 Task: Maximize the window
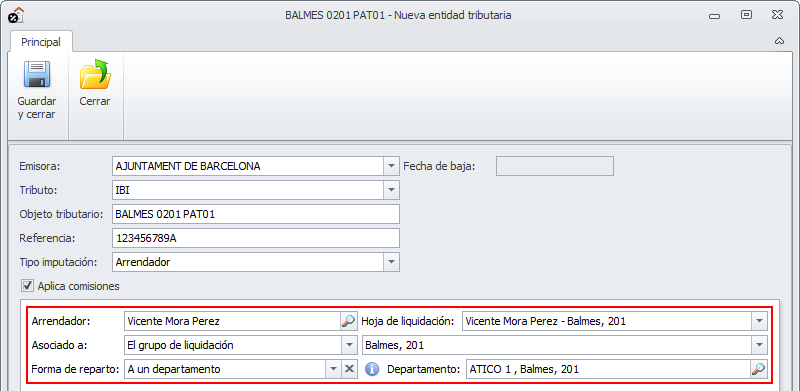coord(746,15)
